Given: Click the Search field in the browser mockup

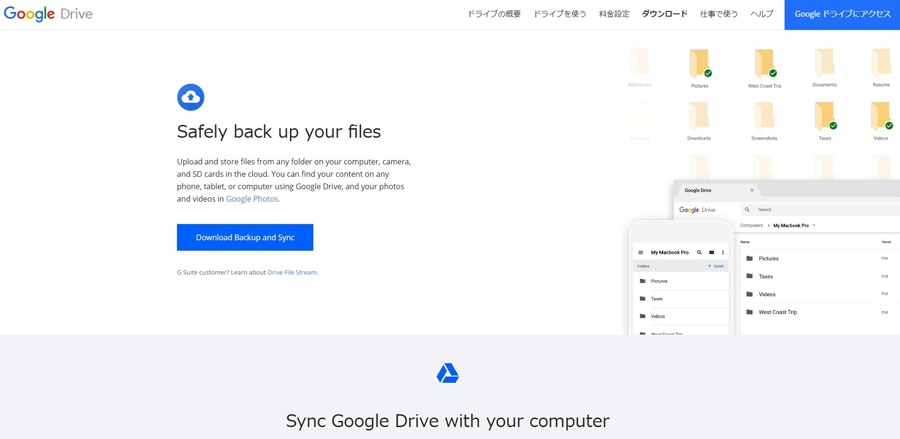Looking at the screenshot, I should [821, 210].
